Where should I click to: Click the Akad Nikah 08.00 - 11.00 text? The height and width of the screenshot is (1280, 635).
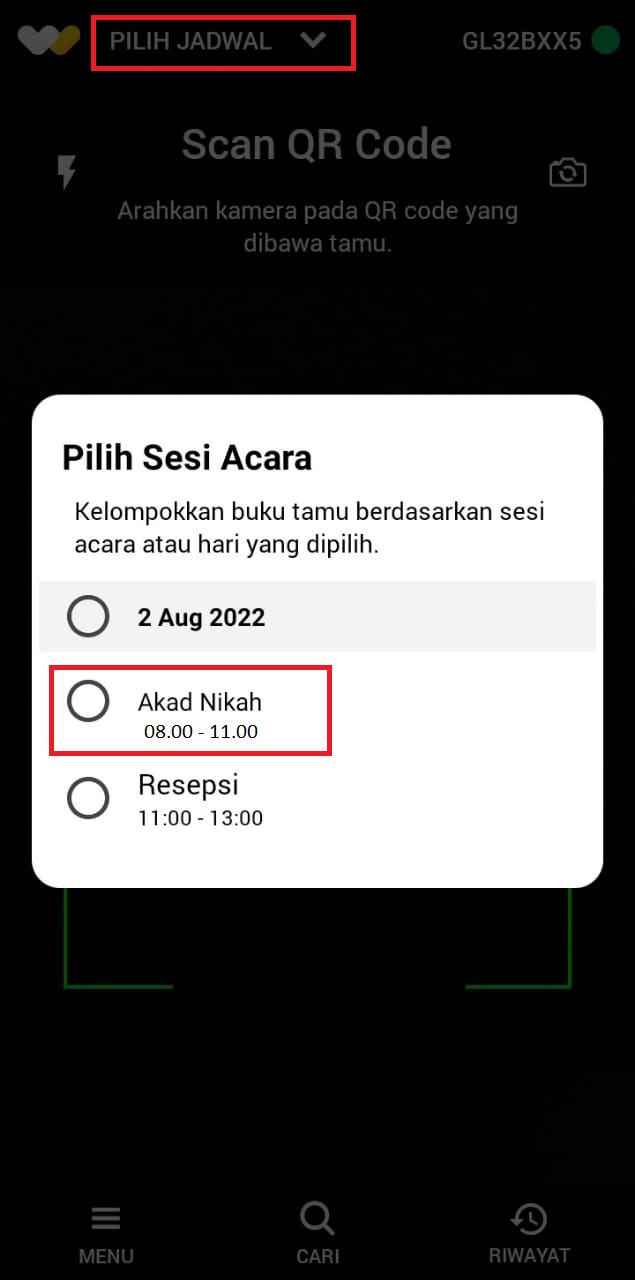click(x=200, y=715)
